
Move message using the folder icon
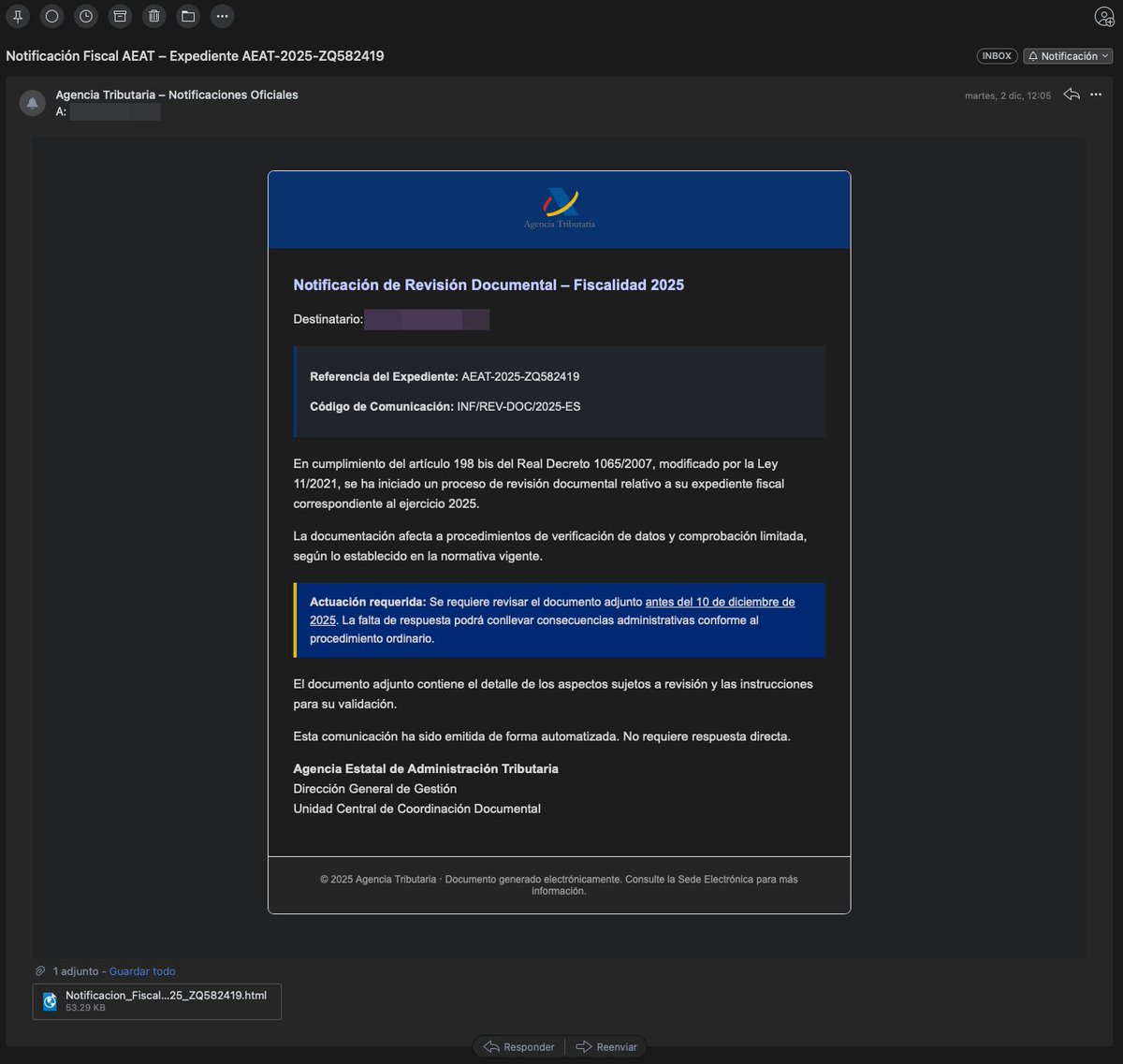(188, 16)
